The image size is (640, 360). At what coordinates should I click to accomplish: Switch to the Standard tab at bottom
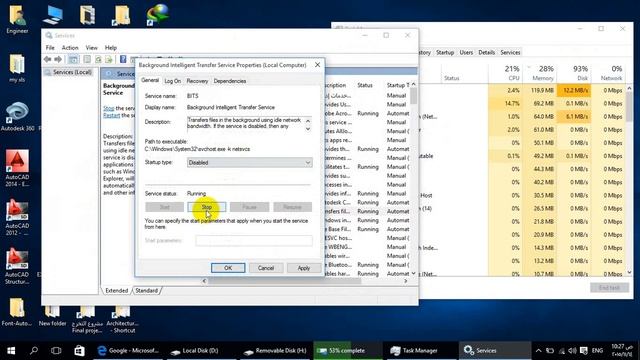click(x=146, y=291)
